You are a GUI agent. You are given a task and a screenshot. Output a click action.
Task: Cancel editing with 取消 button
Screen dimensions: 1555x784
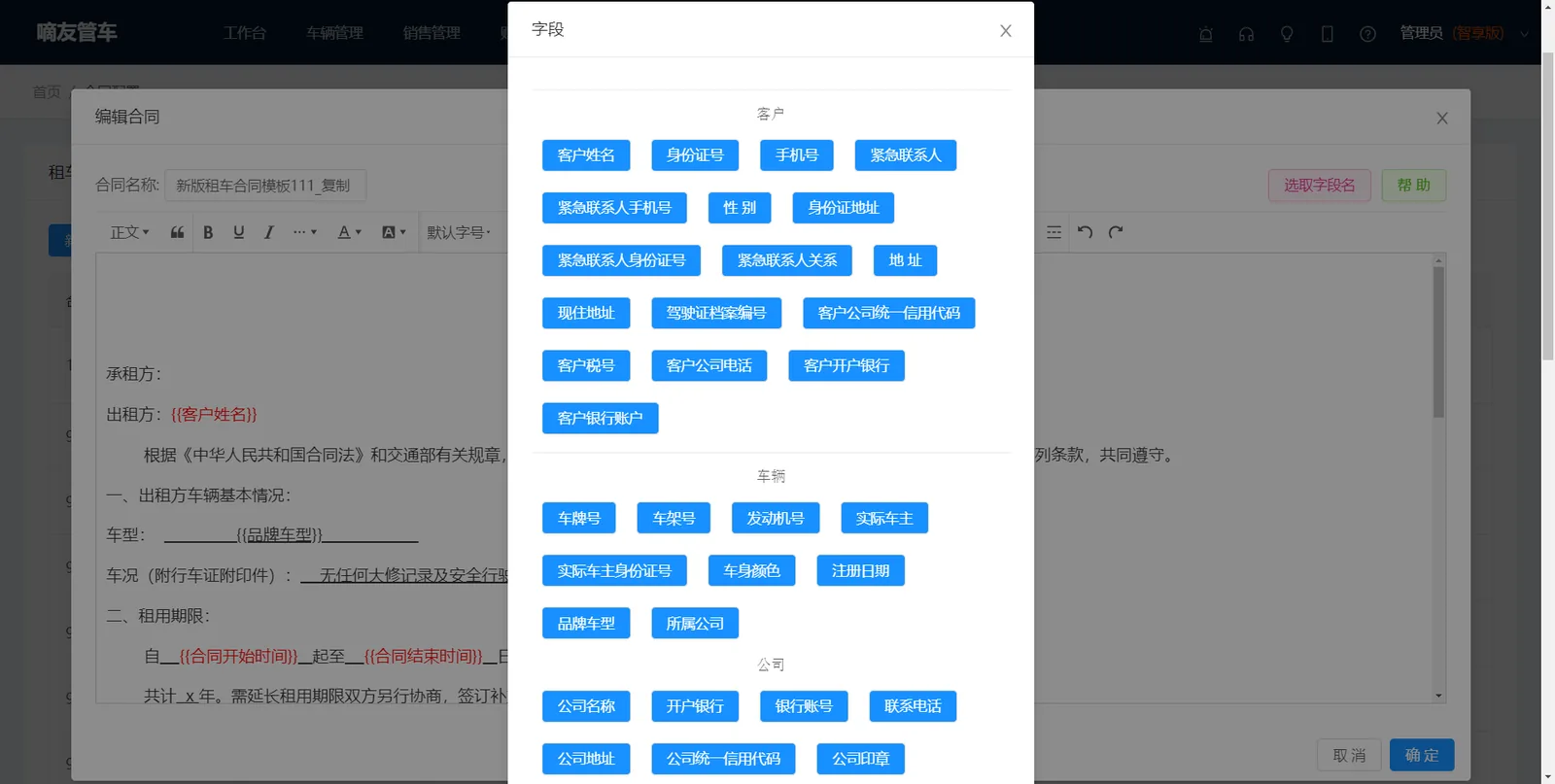tap(1349, 755)
